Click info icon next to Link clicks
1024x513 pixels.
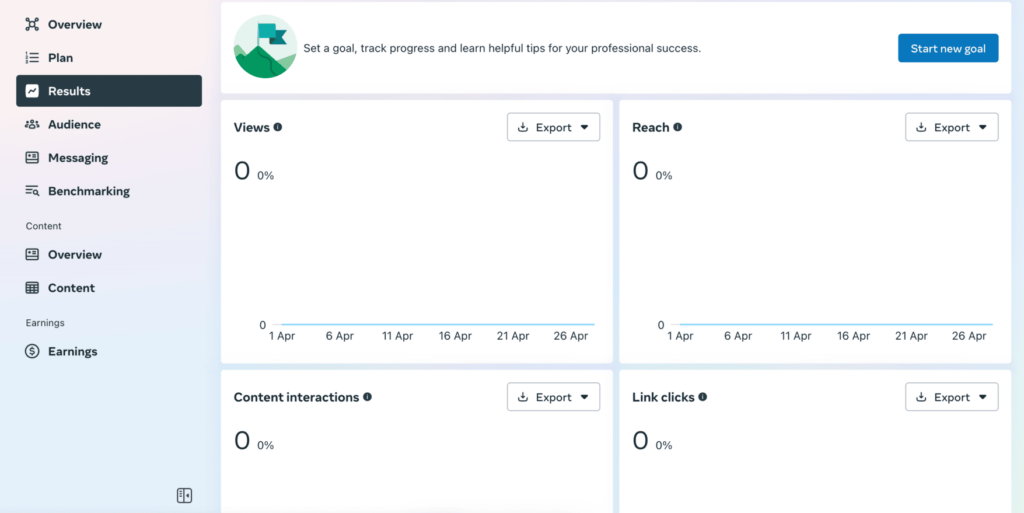(703, 397)
